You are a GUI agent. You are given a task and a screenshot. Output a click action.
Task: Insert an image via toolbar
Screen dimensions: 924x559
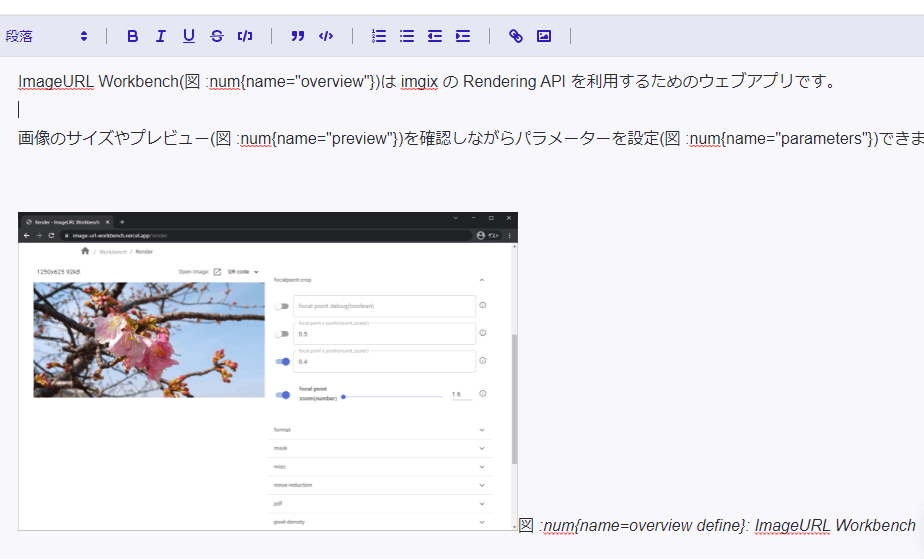[x=544, y=37]
